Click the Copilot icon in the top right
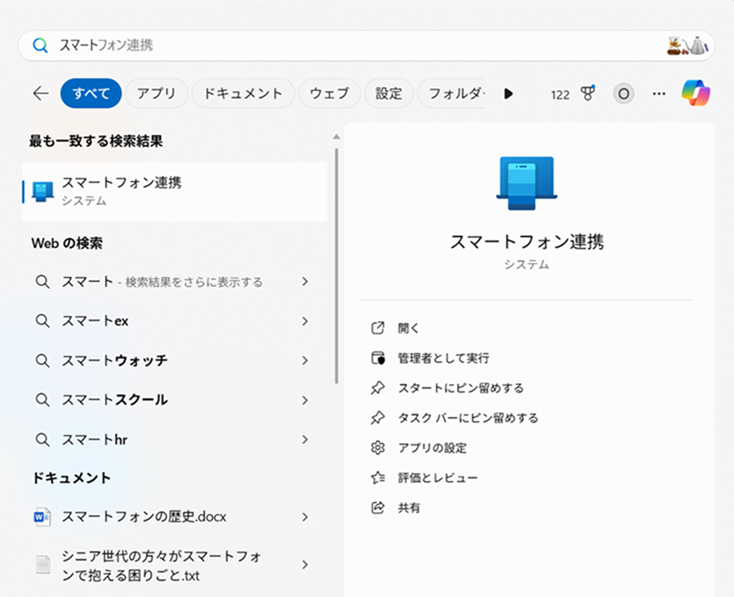This screenshot has width=734, height=597. pos(696,93)
